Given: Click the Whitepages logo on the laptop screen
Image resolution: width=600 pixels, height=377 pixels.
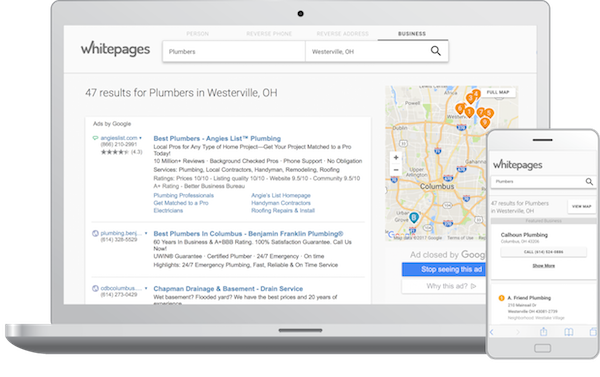Looking at the screenshot, I should (115, 49).
